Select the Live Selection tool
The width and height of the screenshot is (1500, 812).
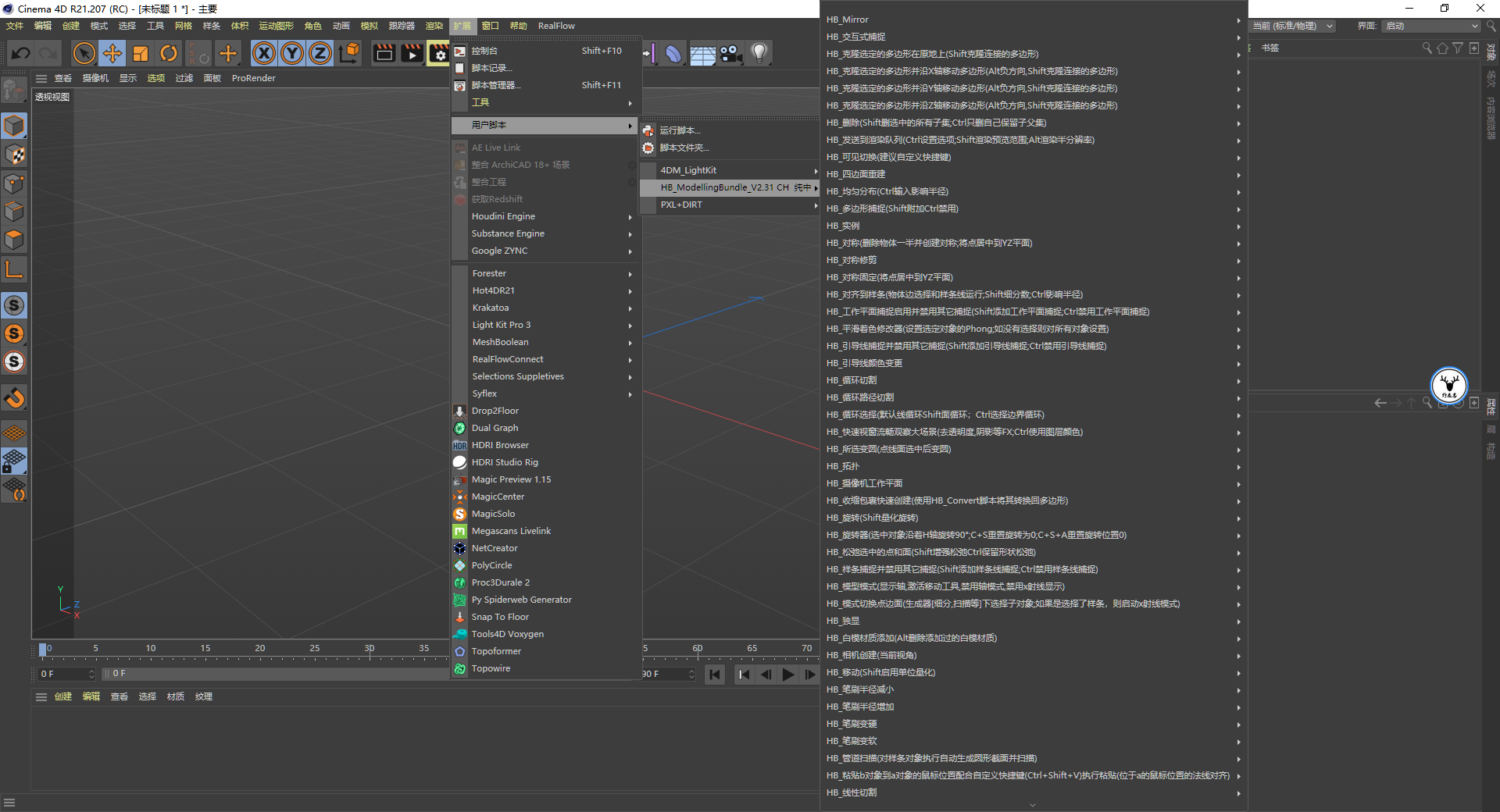[84, 53]
